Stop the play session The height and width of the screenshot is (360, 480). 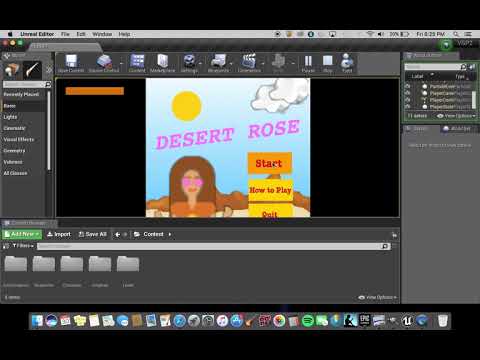[x=328, y=63]
